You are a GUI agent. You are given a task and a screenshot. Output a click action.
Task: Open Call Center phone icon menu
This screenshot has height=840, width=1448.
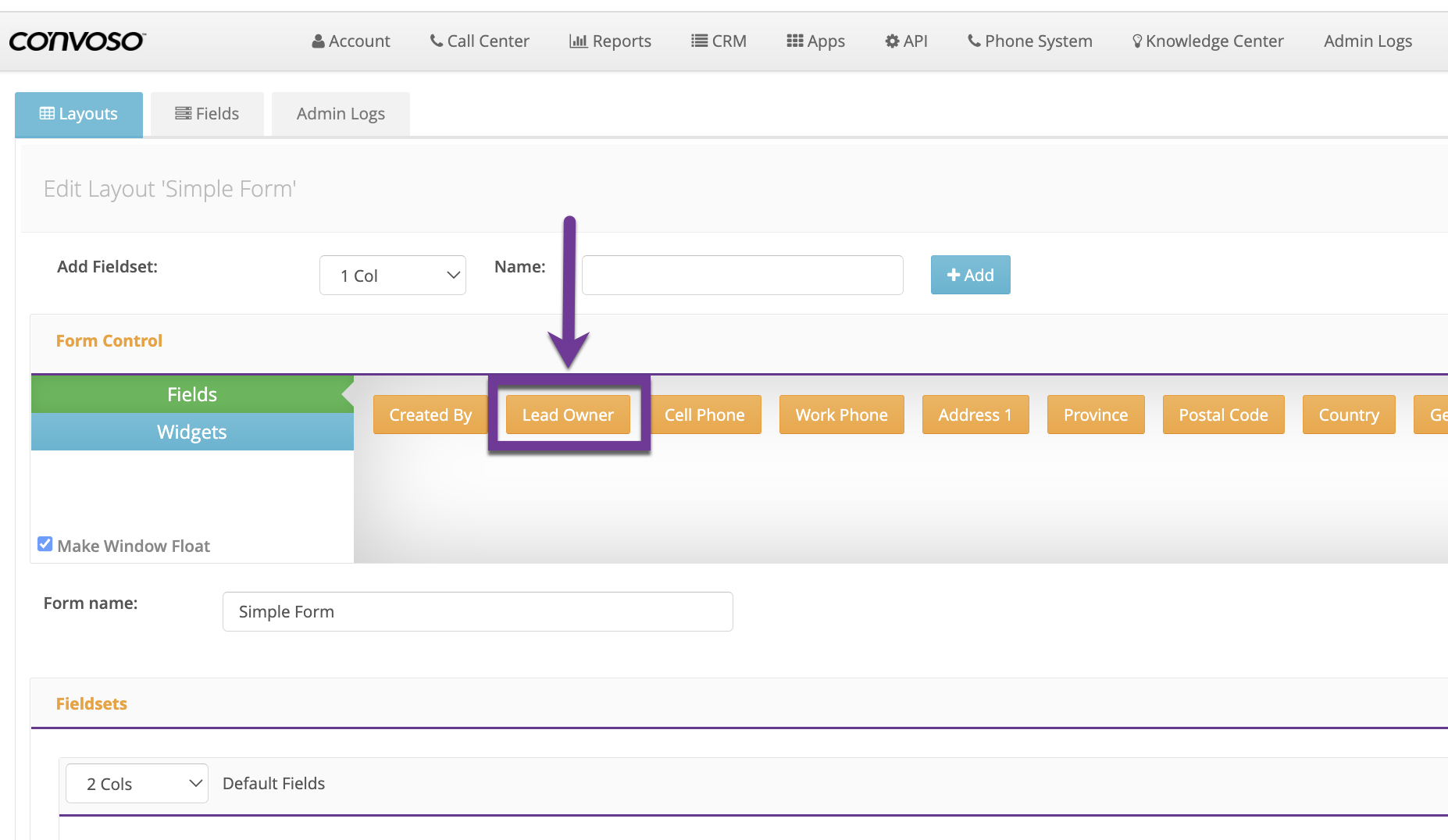click(480, 41)
